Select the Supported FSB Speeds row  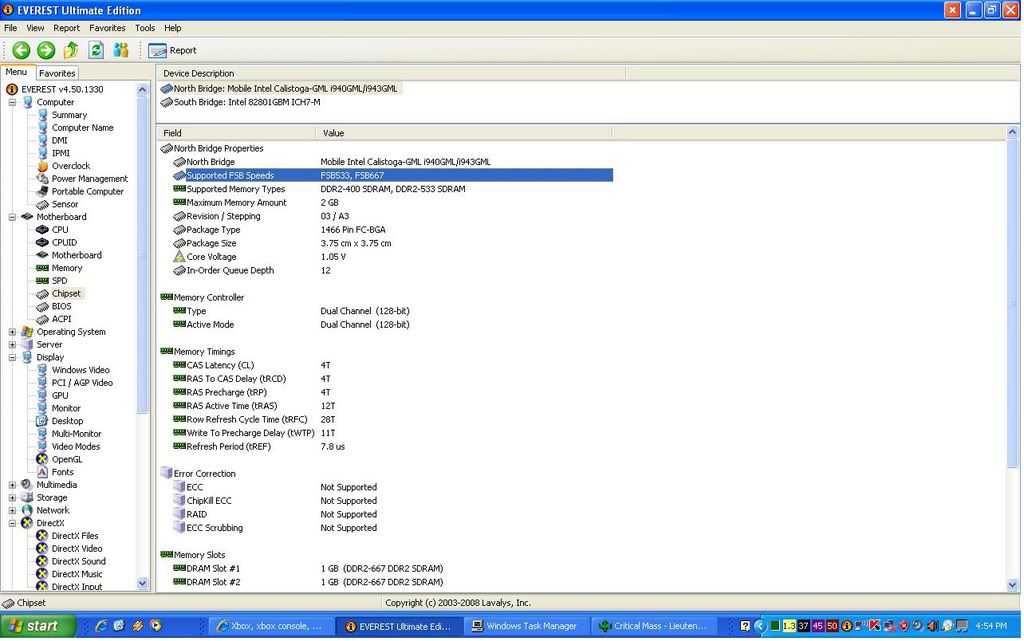[x=392, y=175]
